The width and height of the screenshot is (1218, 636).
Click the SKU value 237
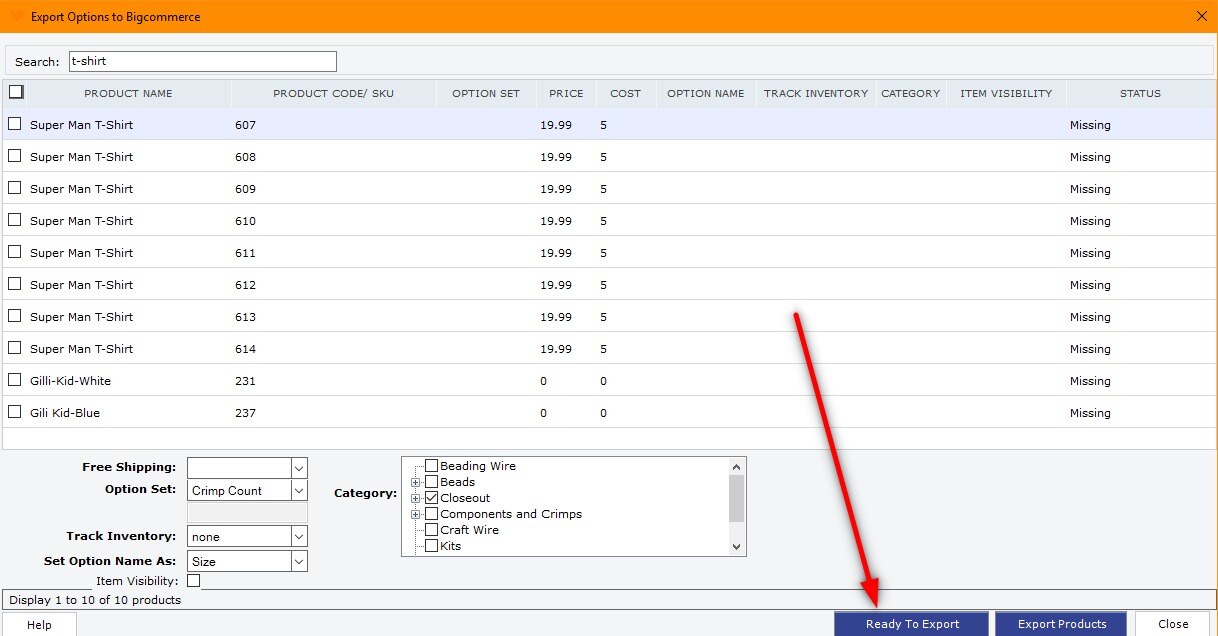[x=245, y=413]
